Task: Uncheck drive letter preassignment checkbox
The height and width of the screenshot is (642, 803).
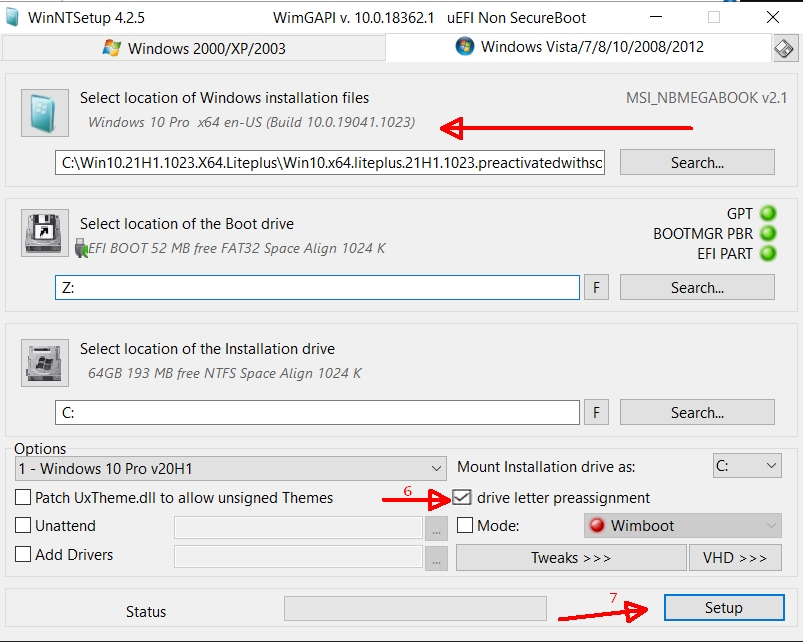Action: (x=462, y=497)
